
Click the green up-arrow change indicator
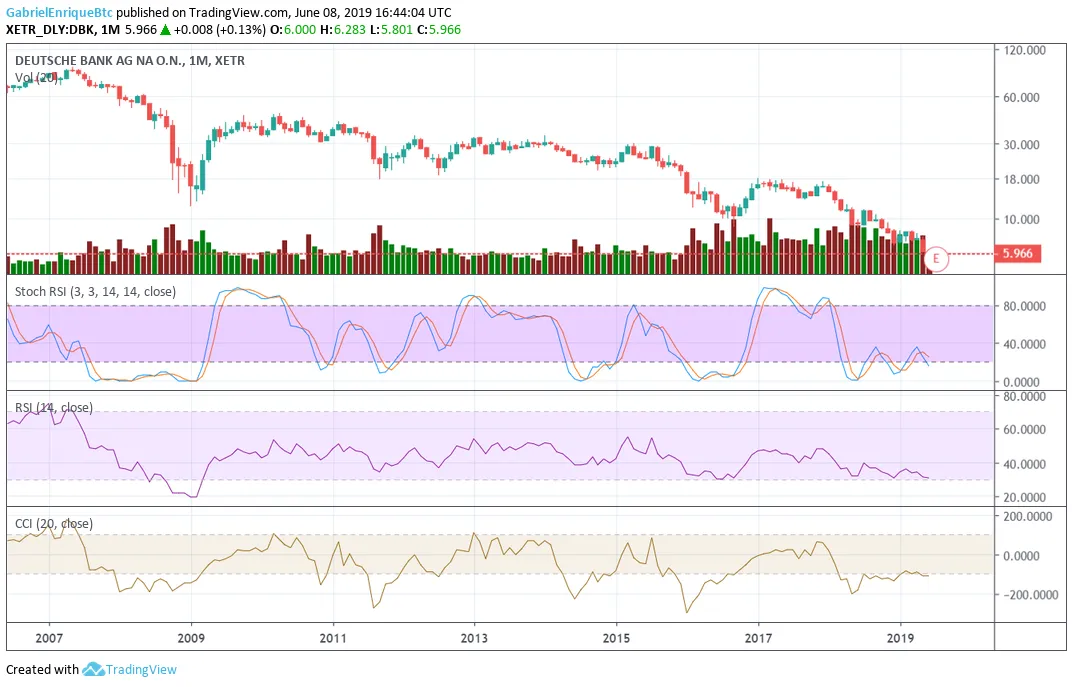(165, 30)
